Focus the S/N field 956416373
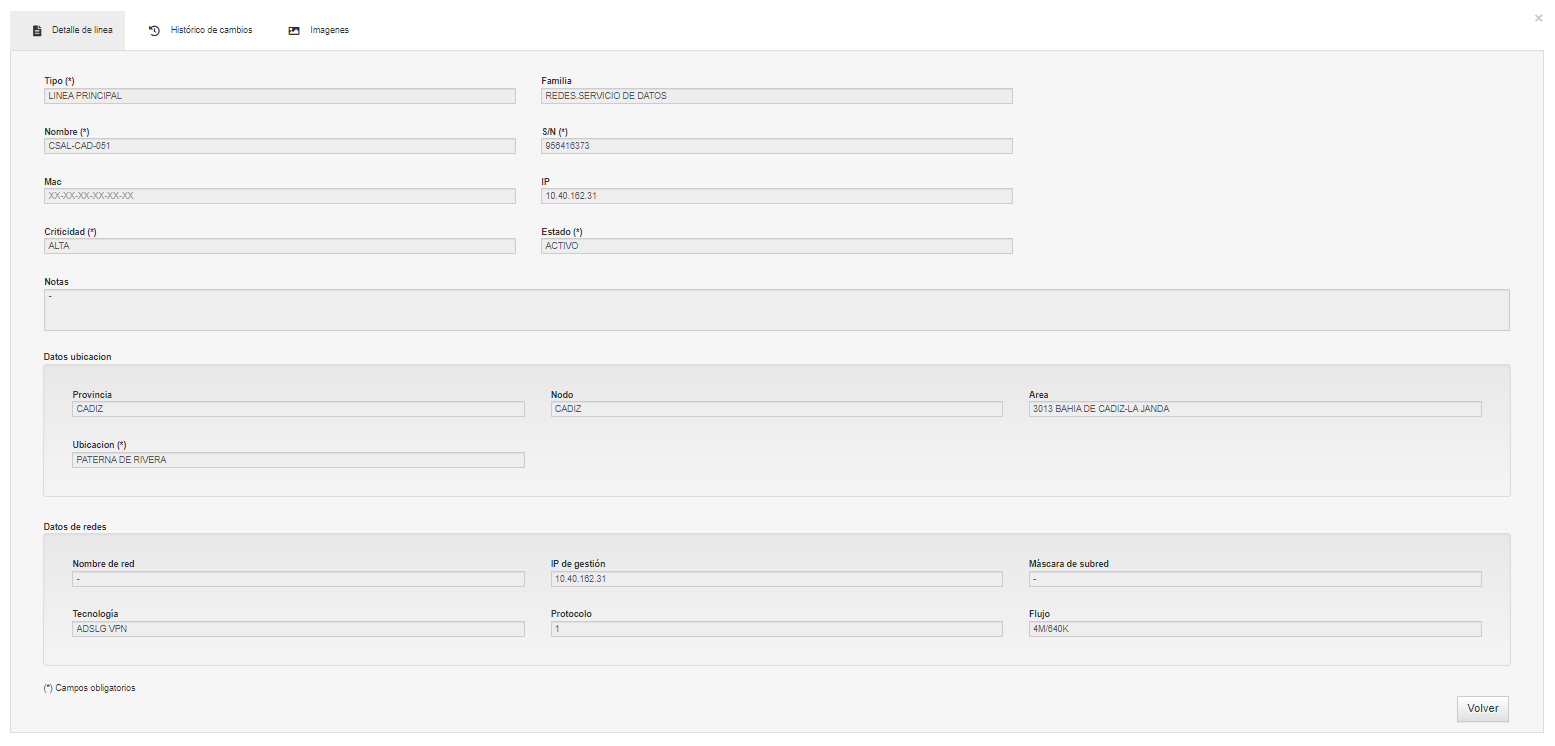Screen dimensions: 1555x746 coord(777,146)
